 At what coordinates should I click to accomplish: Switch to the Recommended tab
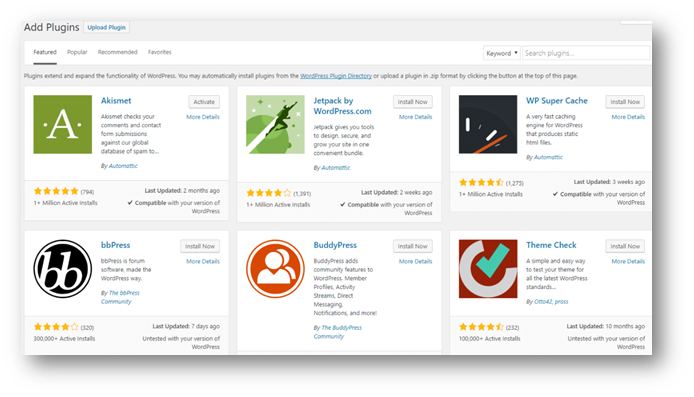coord(117,52)
